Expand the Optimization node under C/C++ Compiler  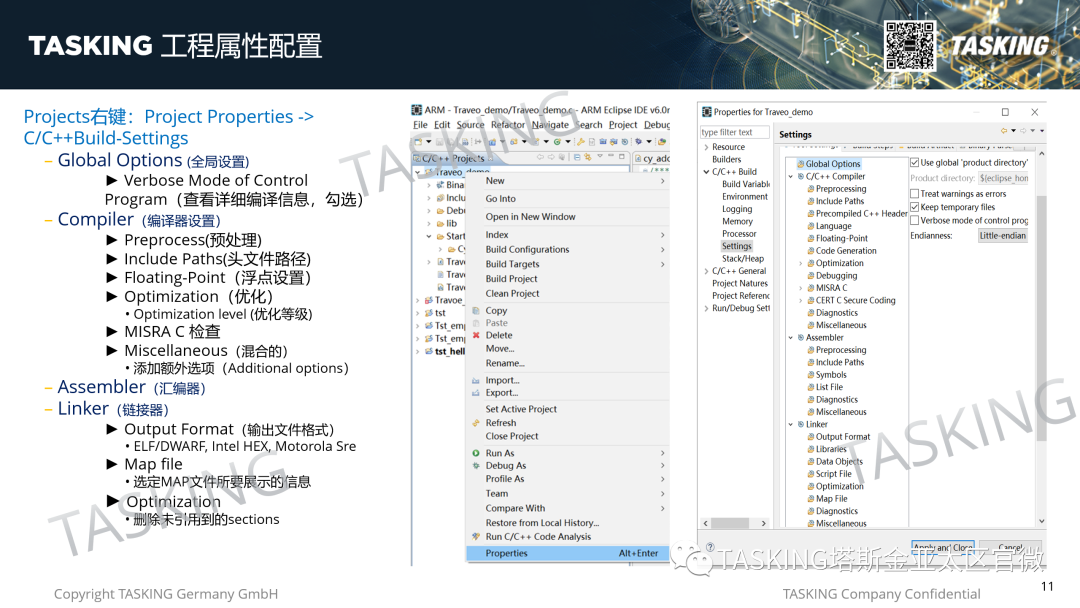click(800, 263)
